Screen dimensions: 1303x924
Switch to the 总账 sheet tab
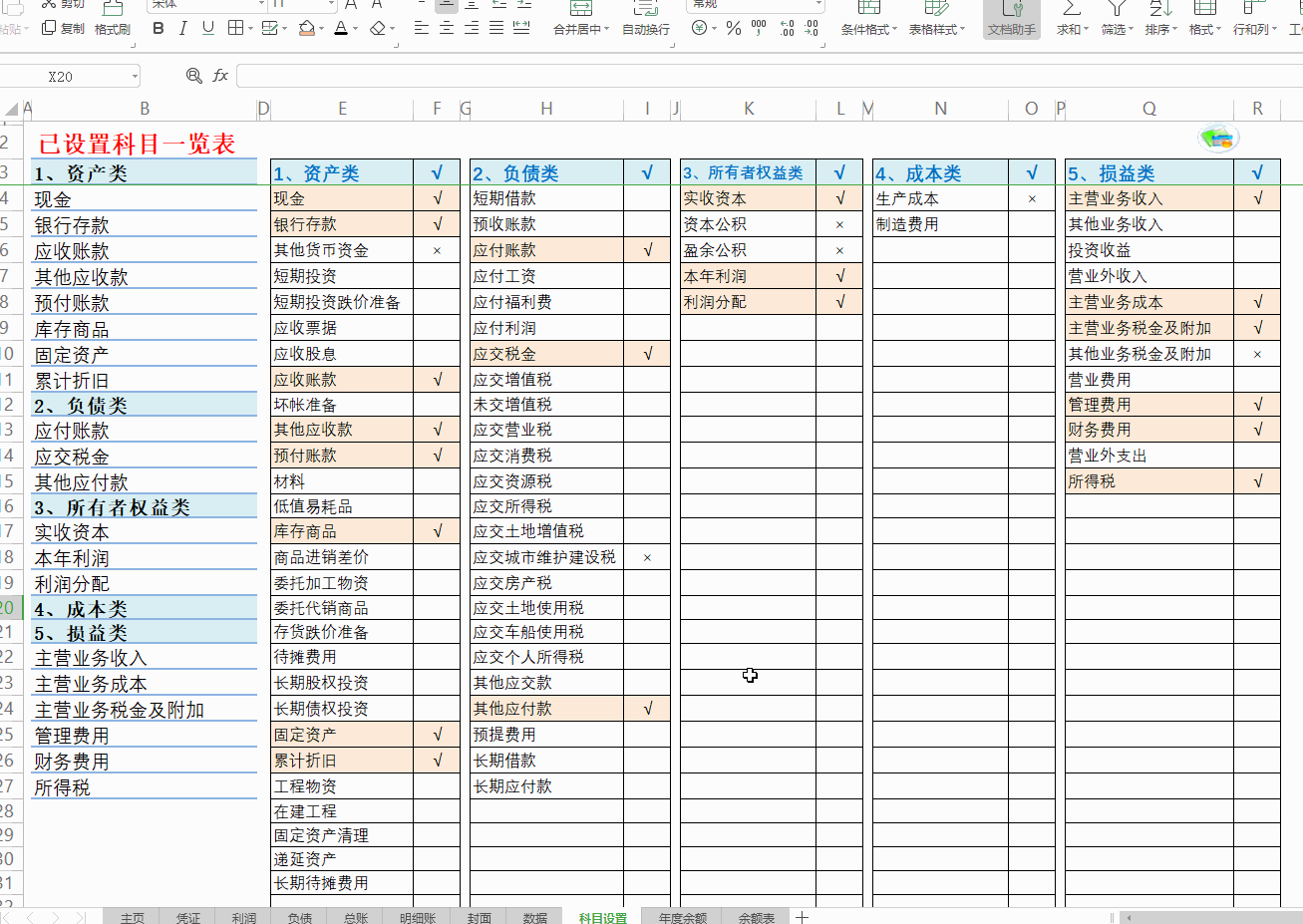[x=353, y=917]
